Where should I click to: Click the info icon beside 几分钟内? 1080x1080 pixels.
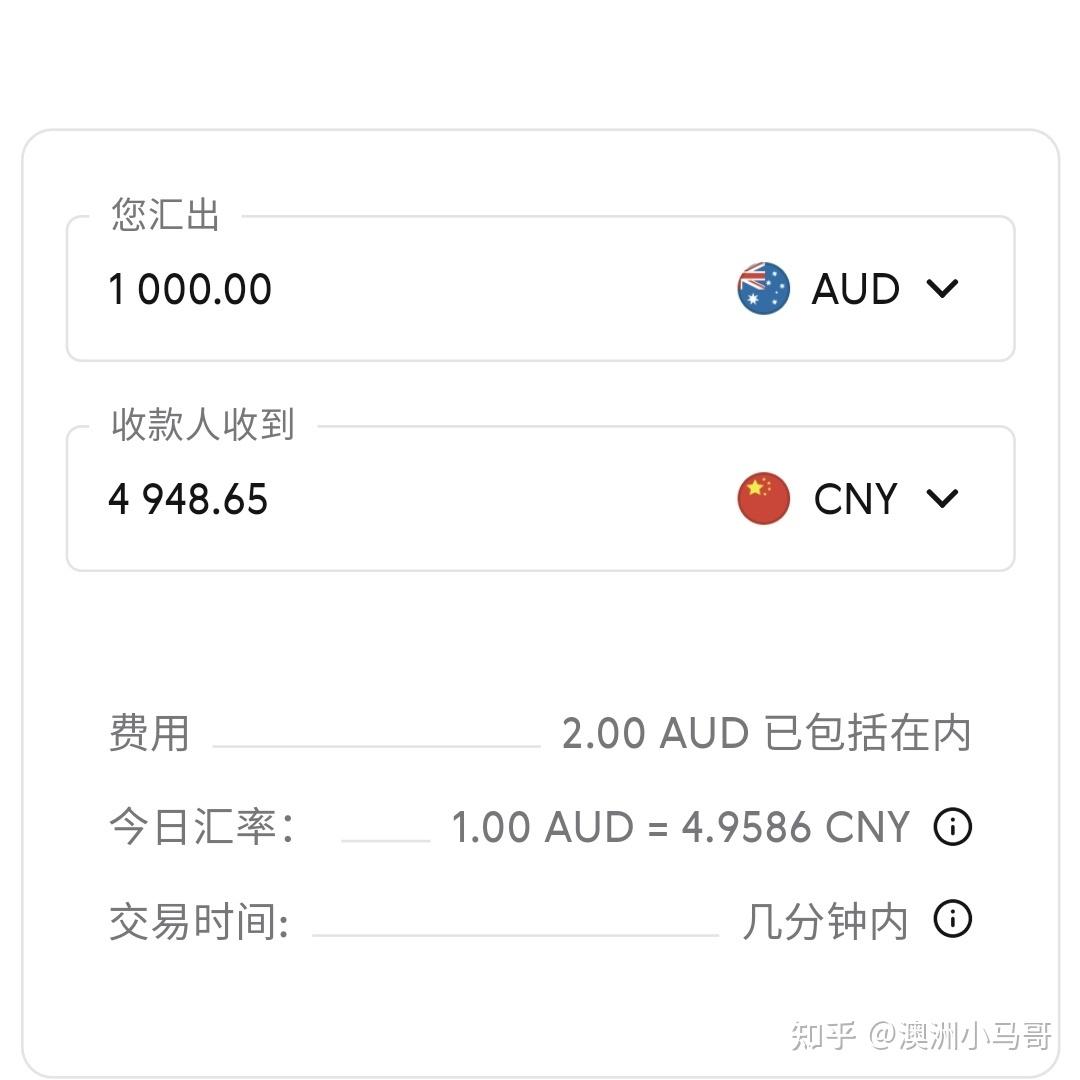pos(953,919)
